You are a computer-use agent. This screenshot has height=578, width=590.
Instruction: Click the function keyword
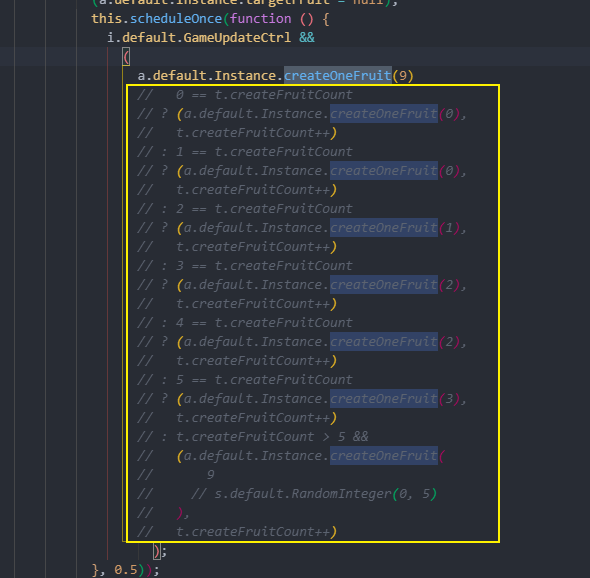260,19
